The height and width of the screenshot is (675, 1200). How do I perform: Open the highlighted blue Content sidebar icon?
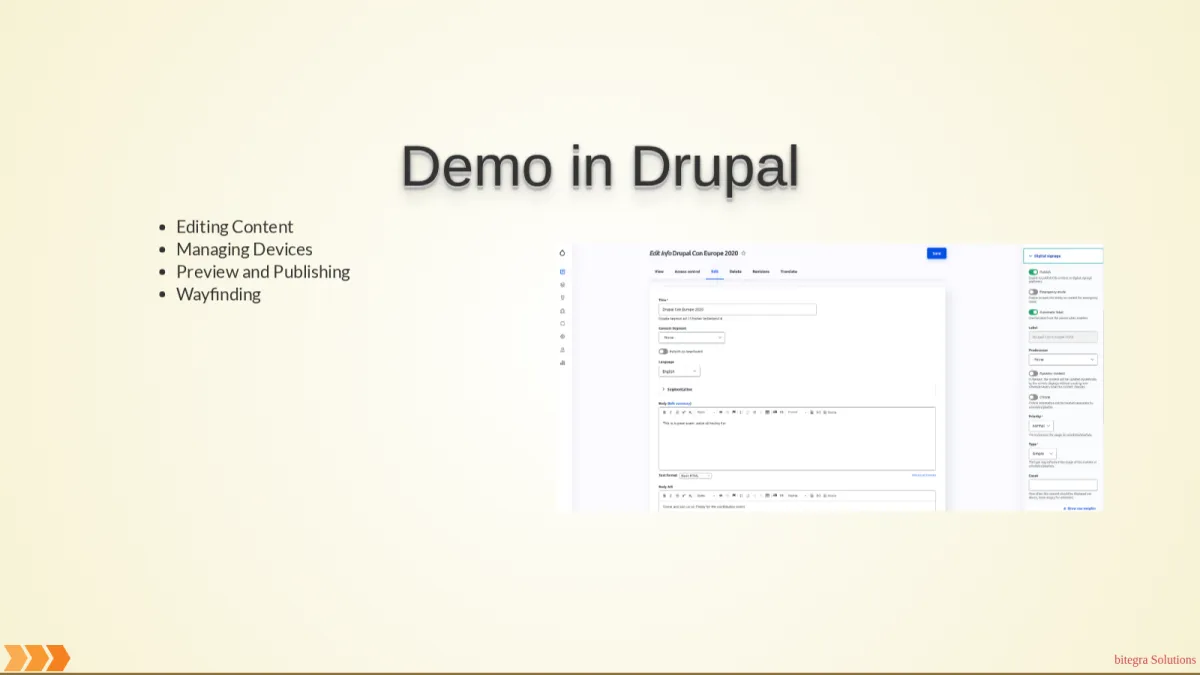pos(563,271)
